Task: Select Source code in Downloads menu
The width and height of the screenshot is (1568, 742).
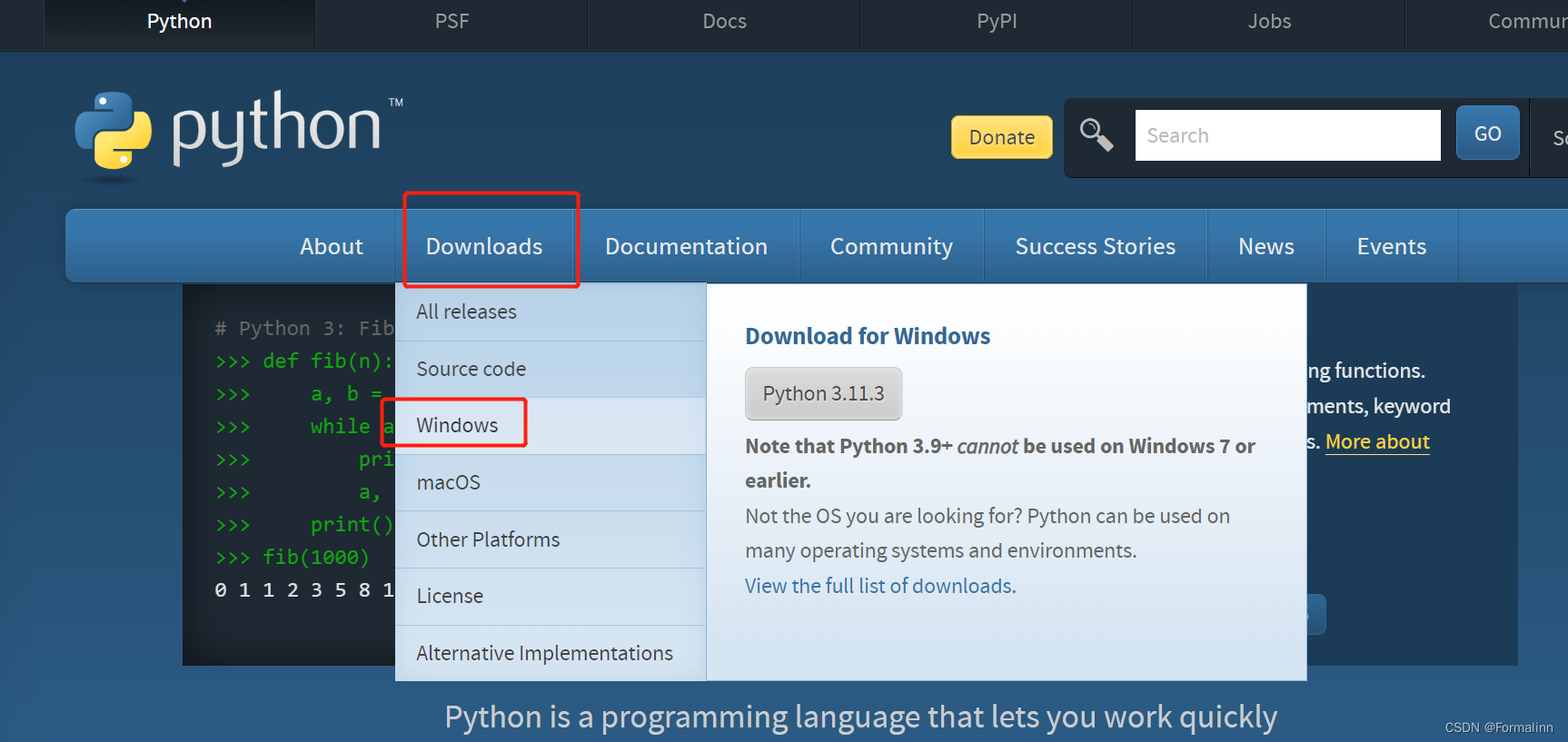Action: (x=551, y=369)
